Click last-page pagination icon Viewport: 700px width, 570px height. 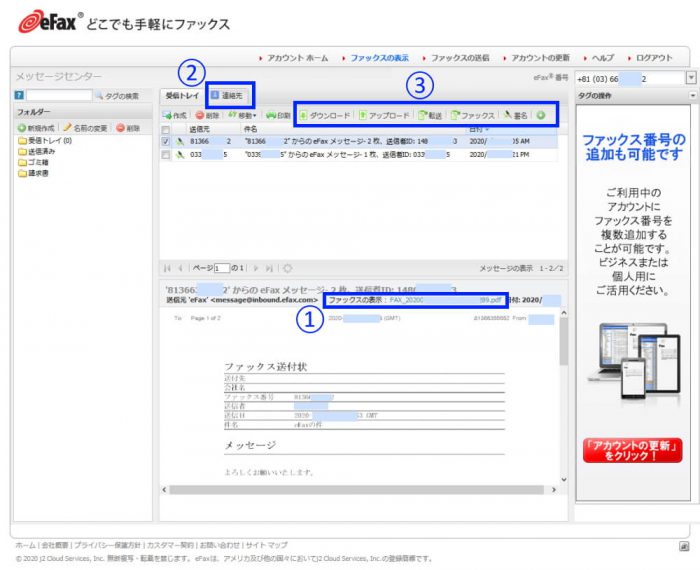click(x=269, y=268)
